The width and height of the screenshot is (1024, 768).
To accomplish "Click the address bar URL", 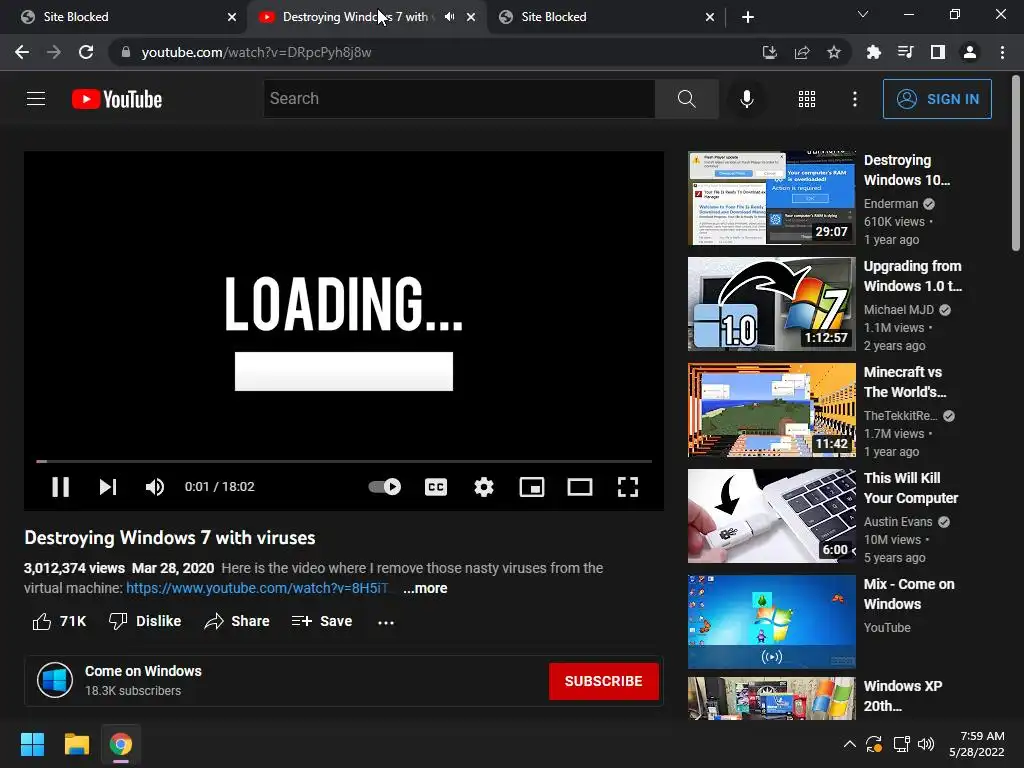I will 257,52.
